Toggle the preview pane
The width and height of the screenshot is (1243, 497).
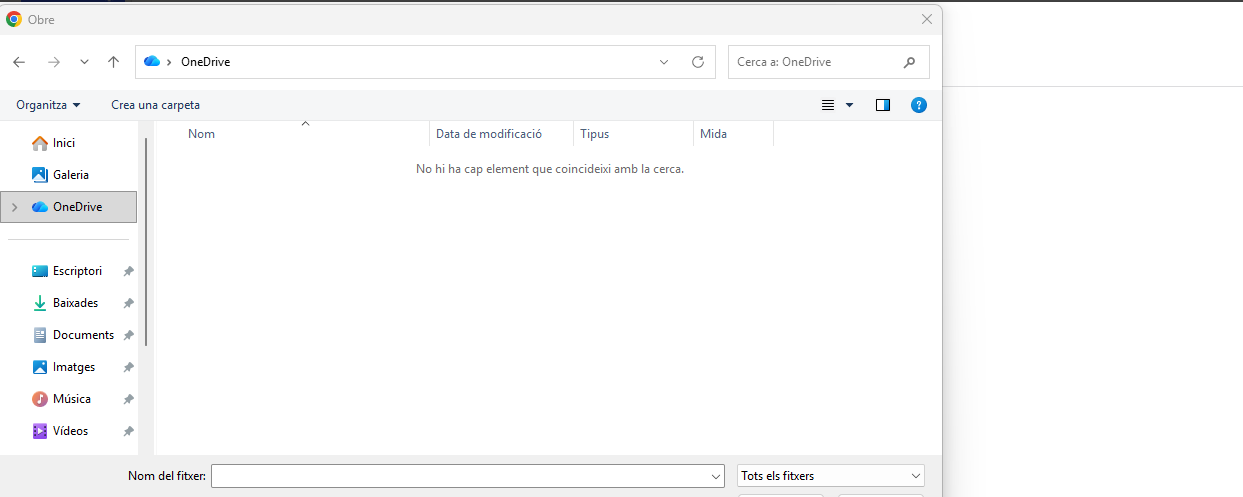point(883,105)
